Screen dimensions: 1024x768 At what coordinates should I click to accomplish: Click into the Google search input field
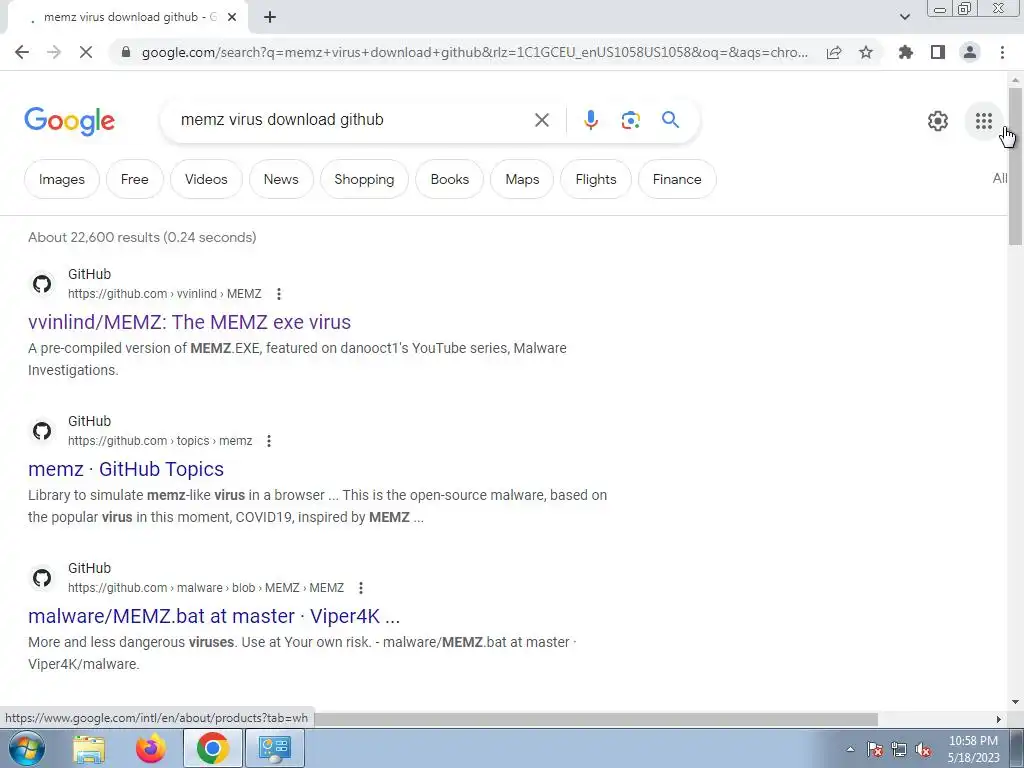point(353,120)
